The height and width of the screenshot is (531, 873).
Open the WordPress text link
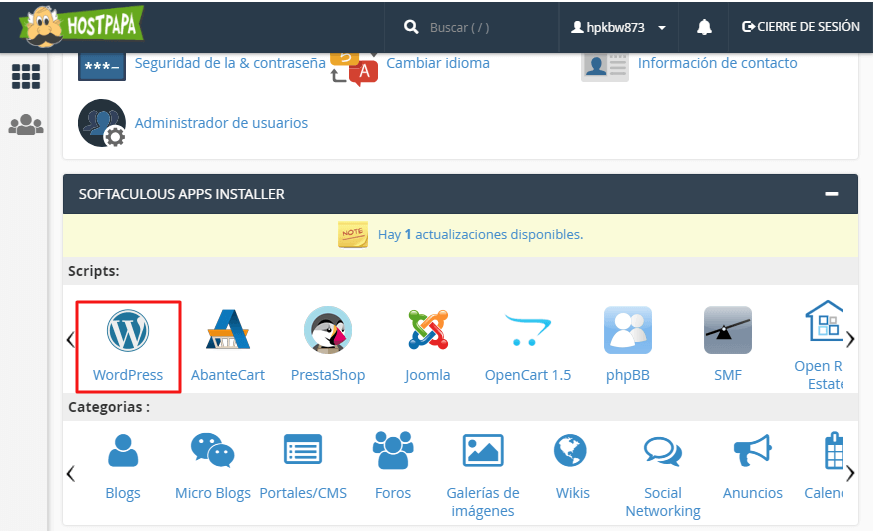[128, 375]
